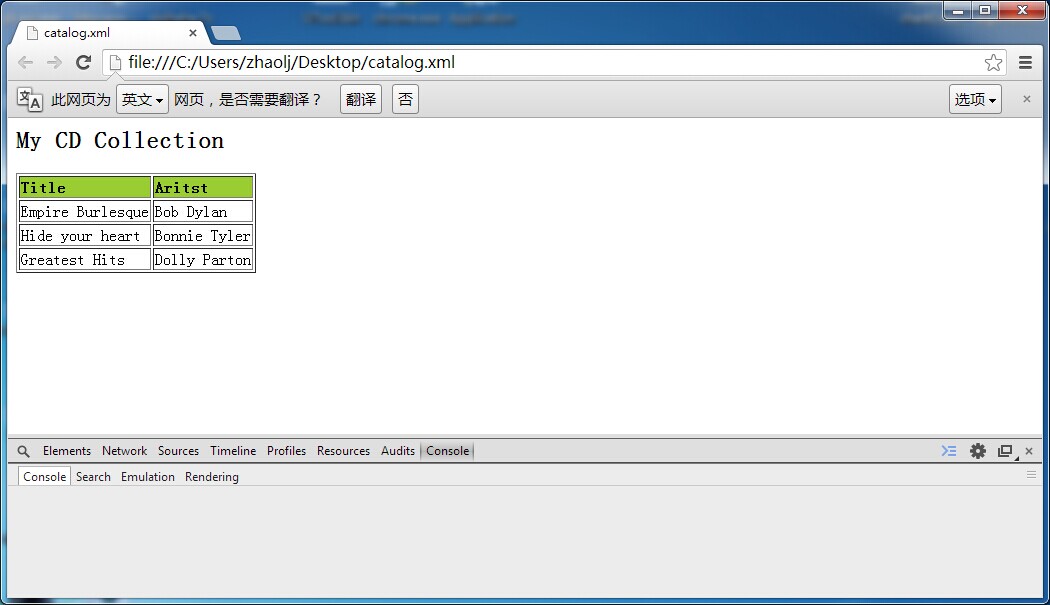Open the 选项 options dropdown
This screenshot has height=605, width=1050.
(x=975, y=99)
